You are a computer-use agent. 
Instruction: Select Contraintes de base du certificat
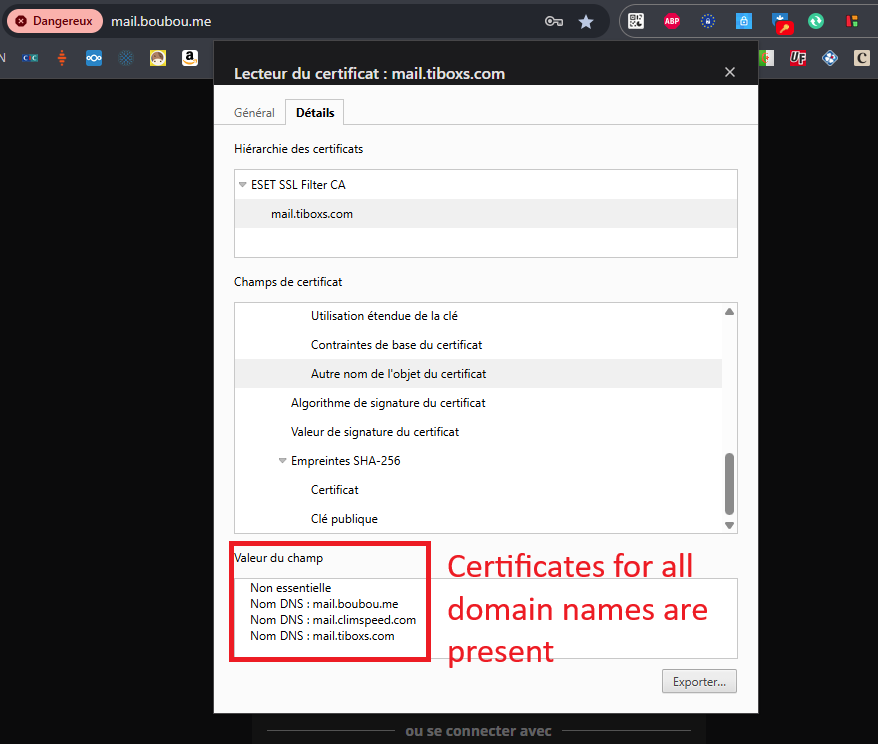pos(478,345)
